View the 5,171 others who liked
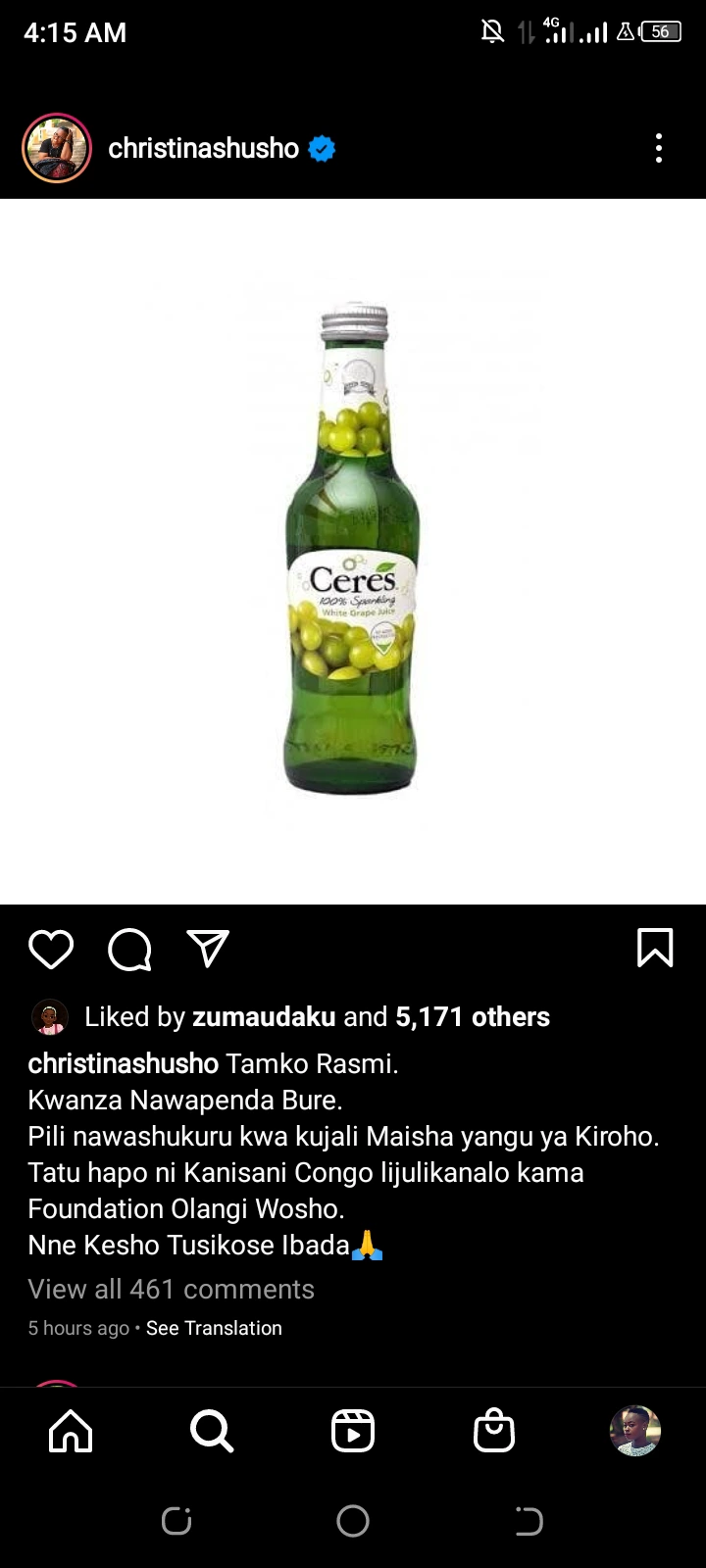Image resolution: width=706 pixels, height=1568 pixels. pos(472,1017)
